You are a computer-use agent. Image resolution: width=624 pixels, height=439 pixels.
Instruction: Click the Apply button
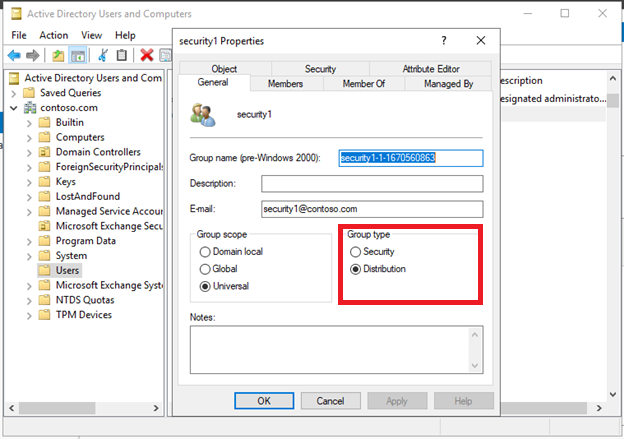click(397, 401)
